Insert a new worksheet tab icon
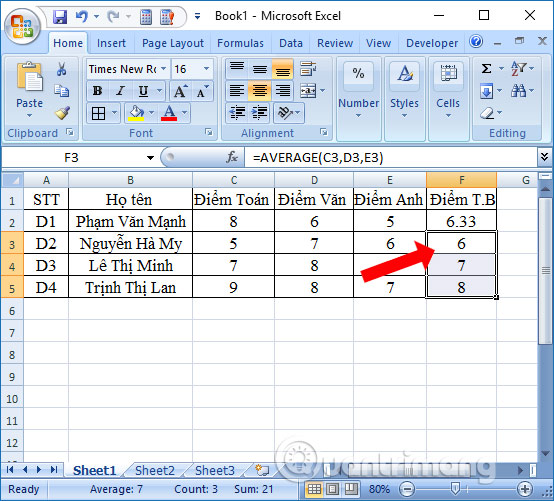This screenshot has height=501, width=554. (262, 470)
